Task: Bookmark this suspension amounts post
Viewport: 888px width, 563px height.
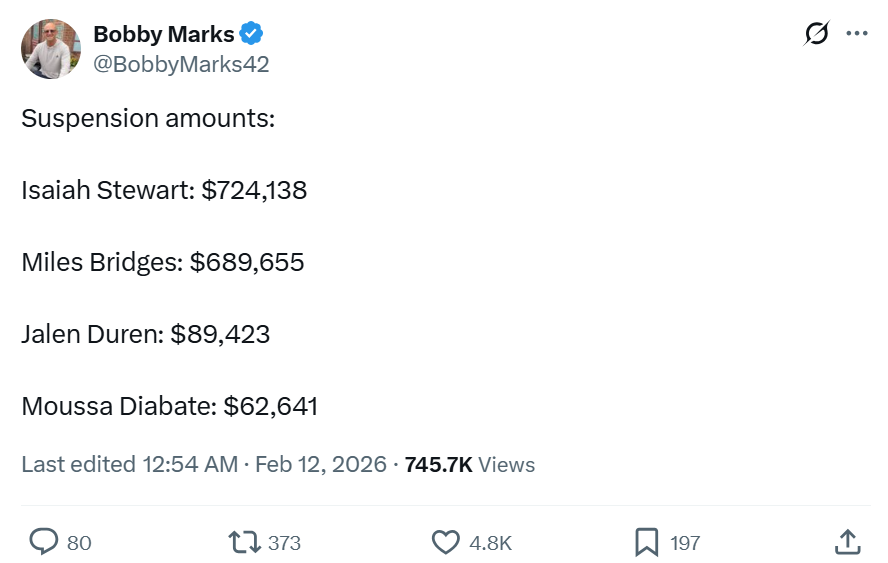Action: (646, 542)
